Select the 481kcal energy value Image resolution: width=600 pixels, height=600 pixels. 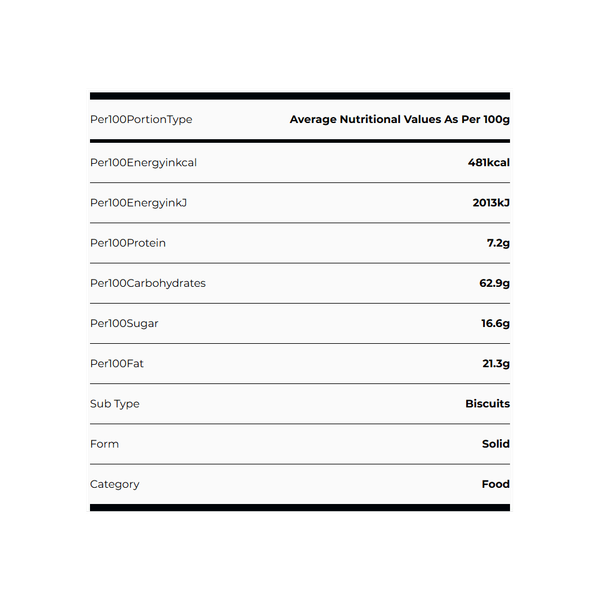[488, 162]
